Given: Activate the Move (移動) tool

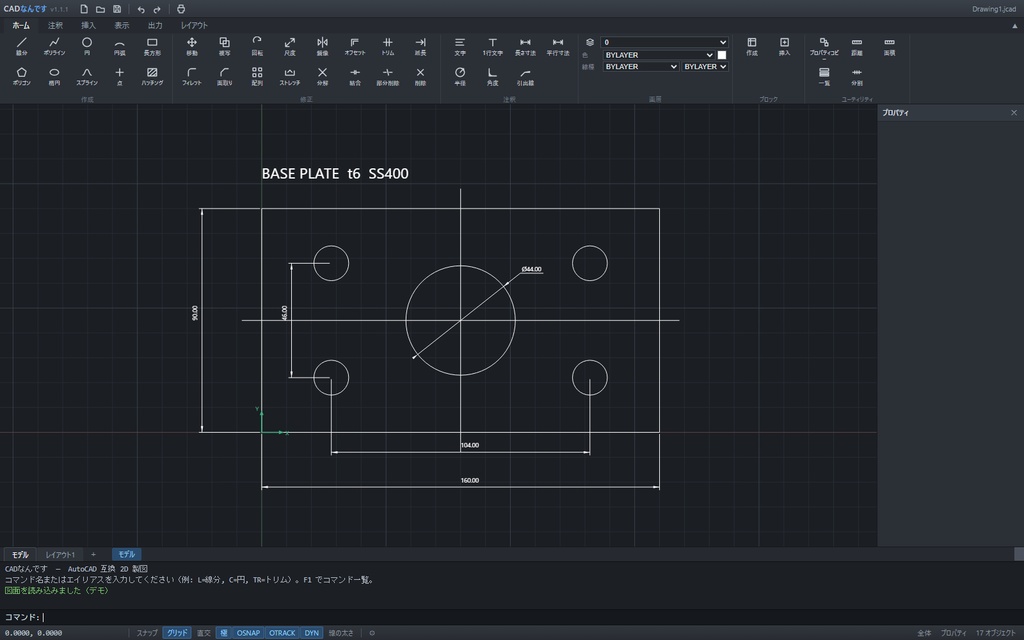Looking at the screenshot, I should point(192,46).
